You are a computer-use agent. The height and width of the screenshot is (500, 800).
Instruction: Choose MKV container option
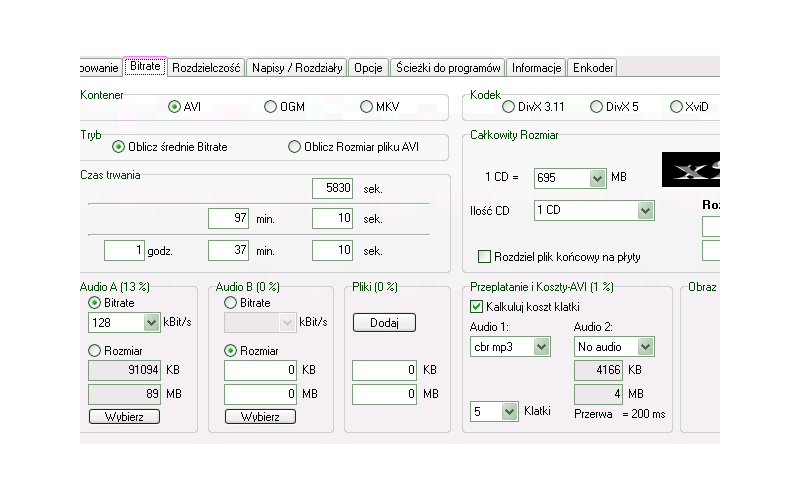(x=366, y=107)
